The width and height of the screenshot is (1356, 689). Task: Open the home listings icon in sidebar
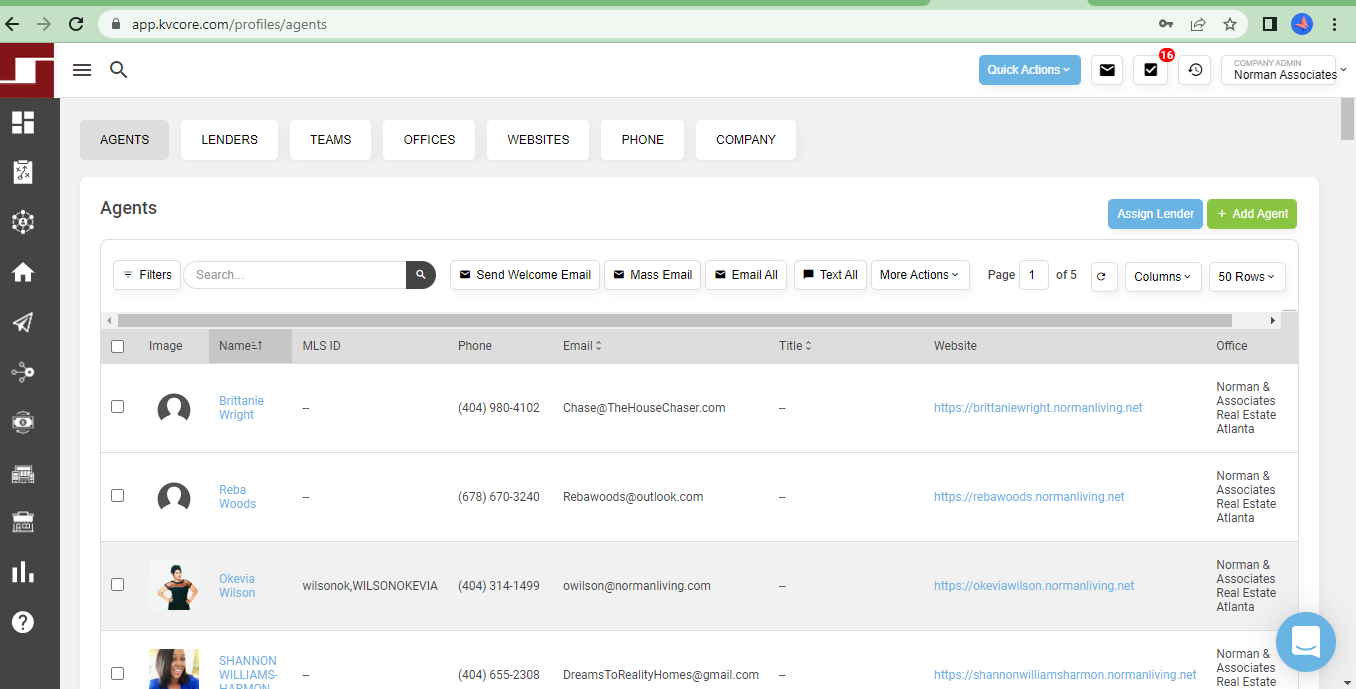(23, 272)
